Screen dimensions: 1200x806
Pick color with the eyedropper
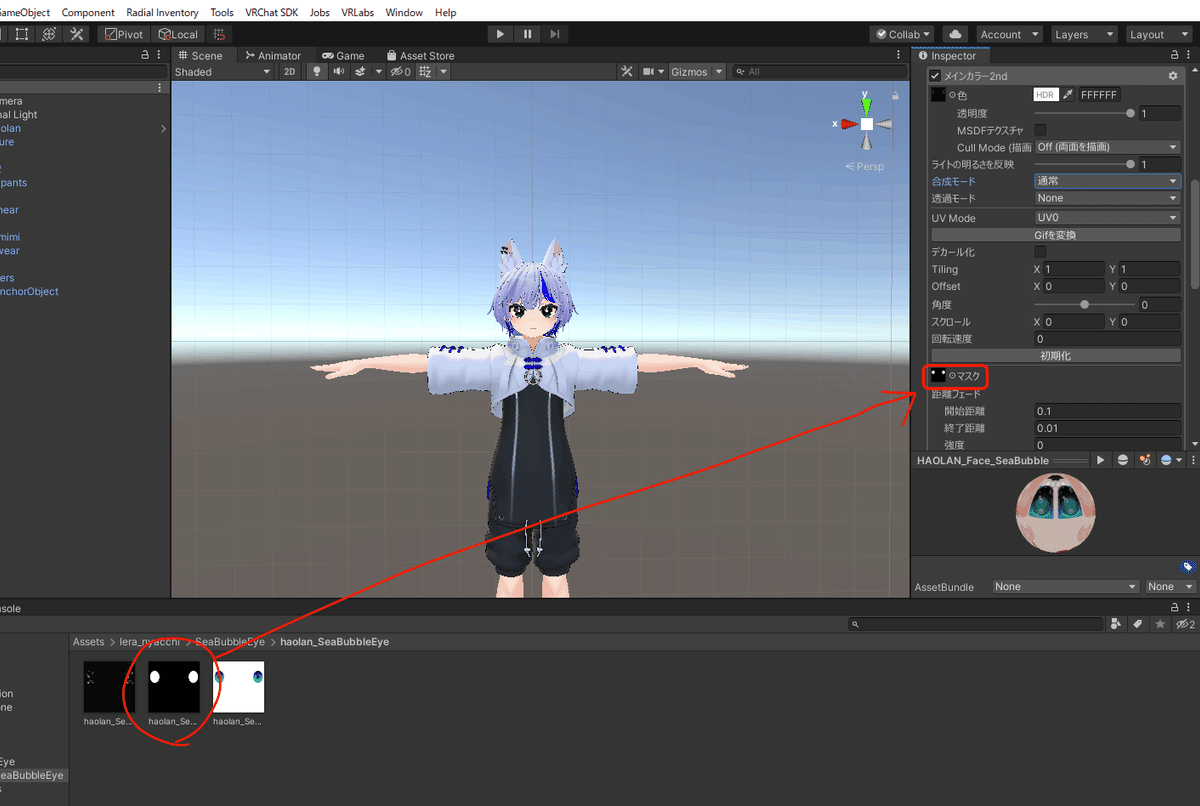[x=1067, y=94]
